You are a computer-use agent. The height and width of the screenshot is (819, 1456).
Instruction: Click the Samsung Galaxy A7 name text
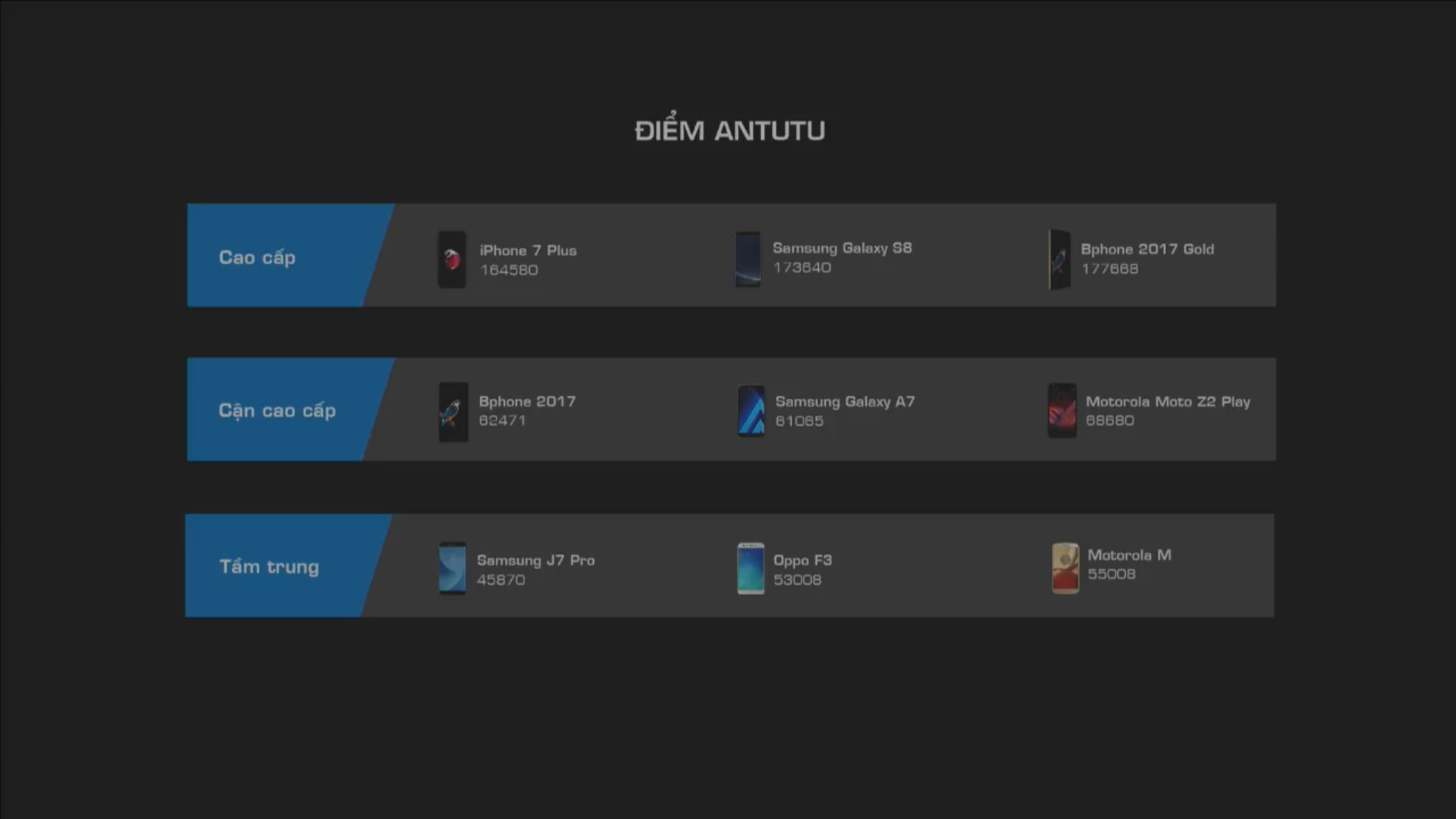point(845,401)
